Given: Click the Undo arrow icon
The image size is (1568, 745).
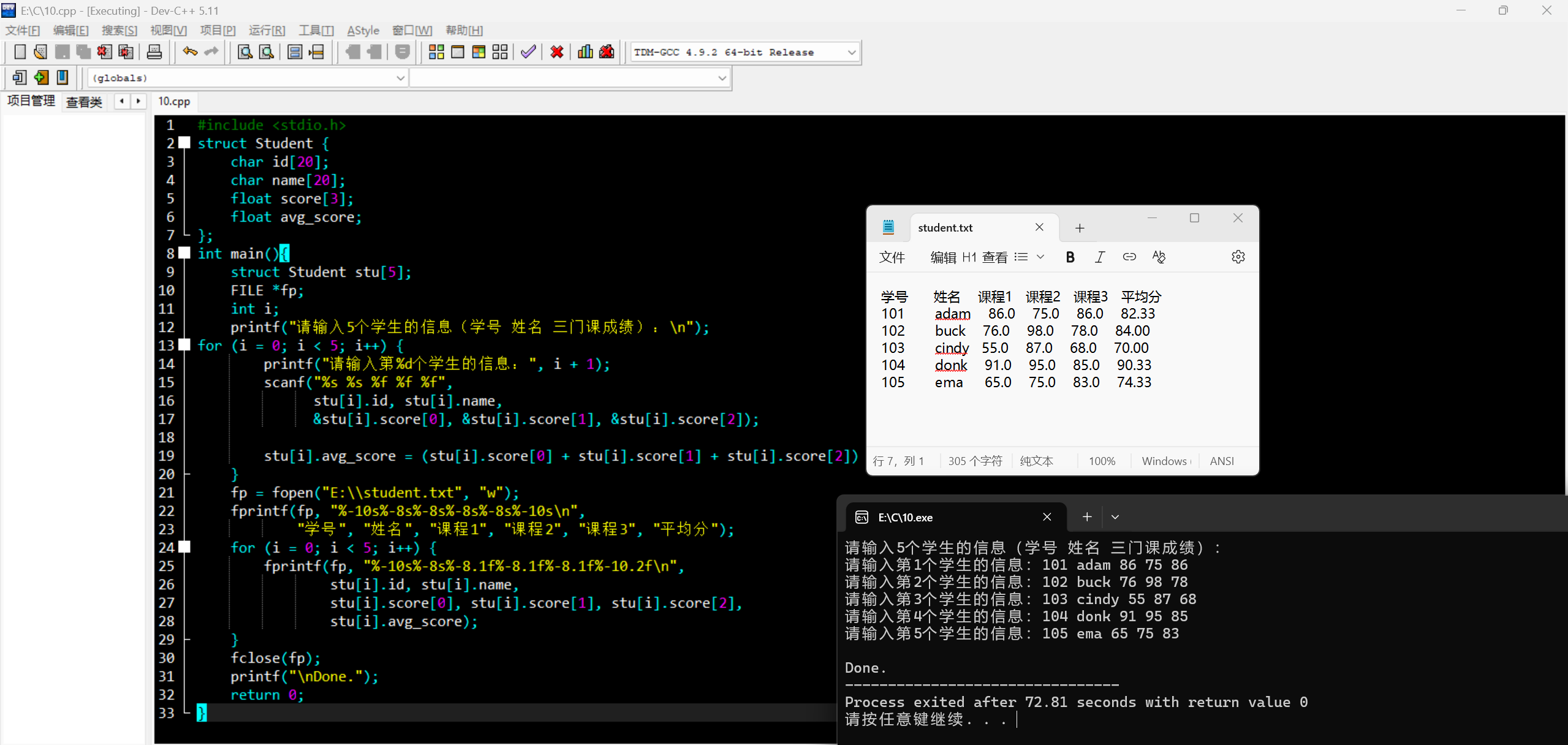Looking at the screenshot, I should (190, 52).
